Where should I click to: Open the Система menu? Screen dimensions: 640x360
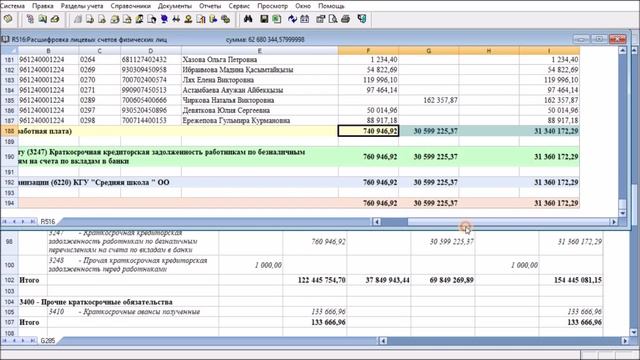(x=12, y=6)
